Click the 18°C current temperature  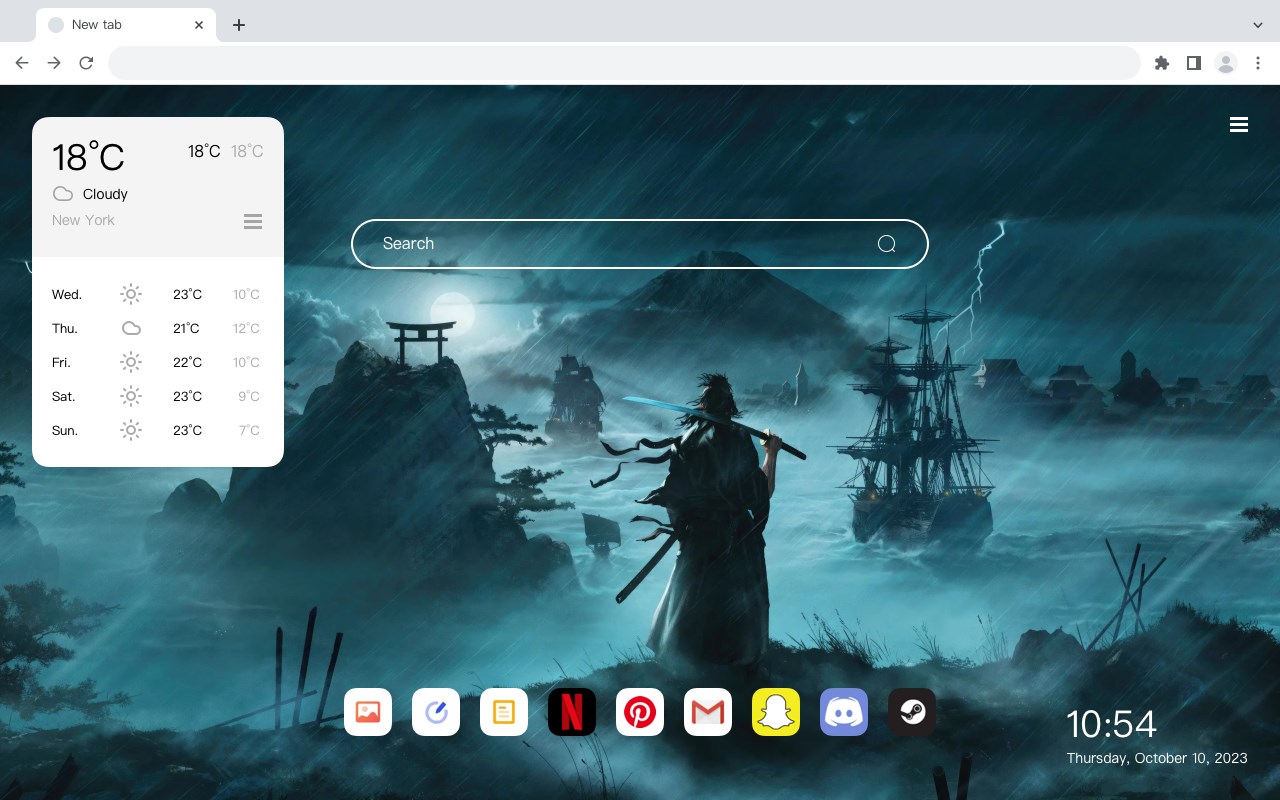88,157
